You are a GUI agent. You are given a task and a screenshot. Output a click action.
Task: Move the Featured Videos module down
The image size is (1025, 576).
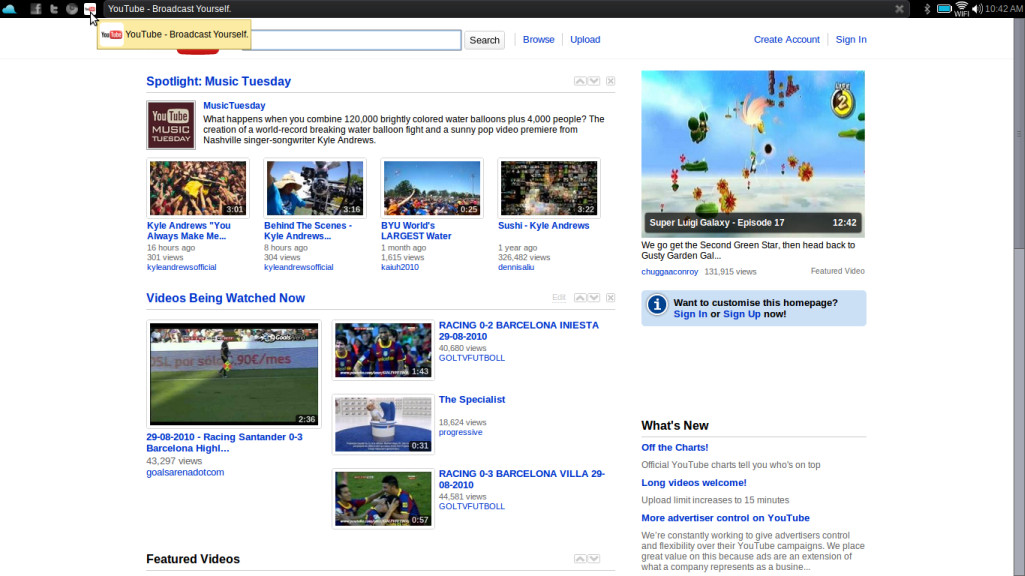594,558
